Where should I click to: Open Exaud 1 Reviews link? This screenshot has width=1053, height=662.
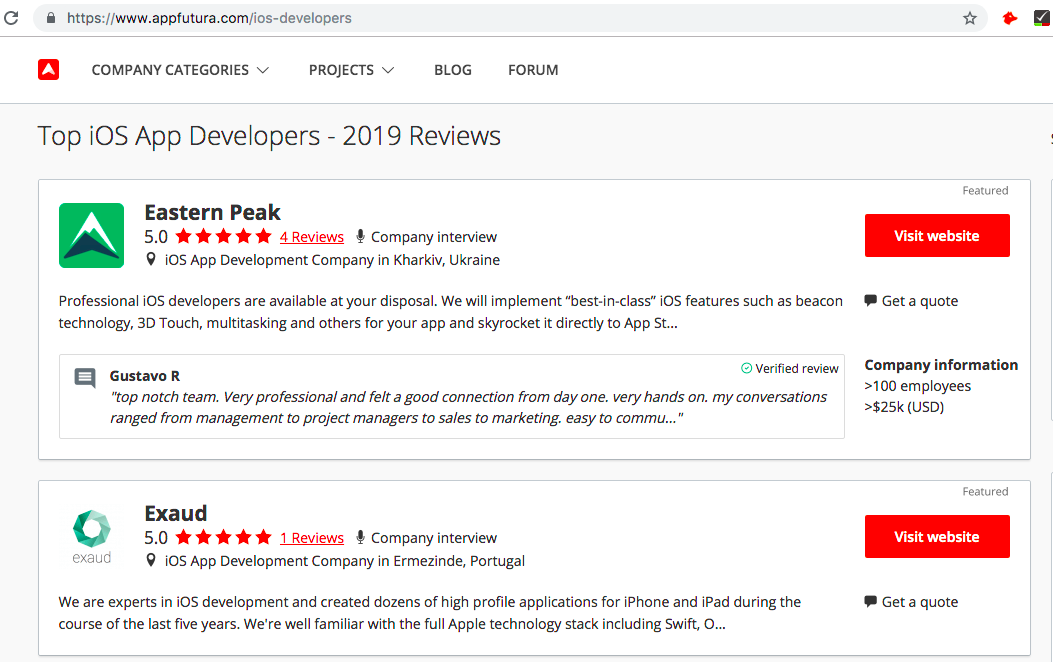312,538
